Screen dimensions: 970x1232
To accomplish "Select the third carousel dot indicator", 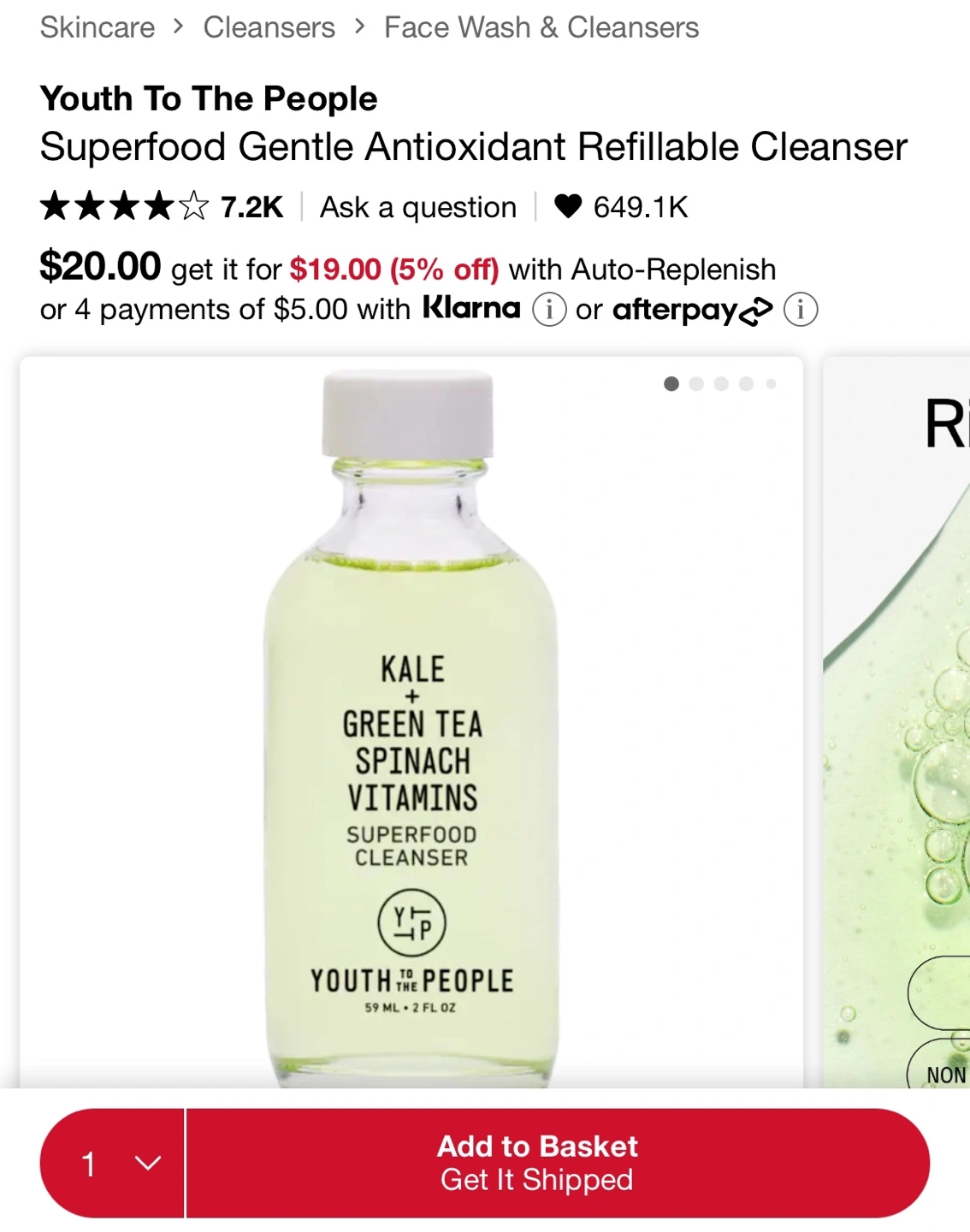I will (x=721, y=384).
